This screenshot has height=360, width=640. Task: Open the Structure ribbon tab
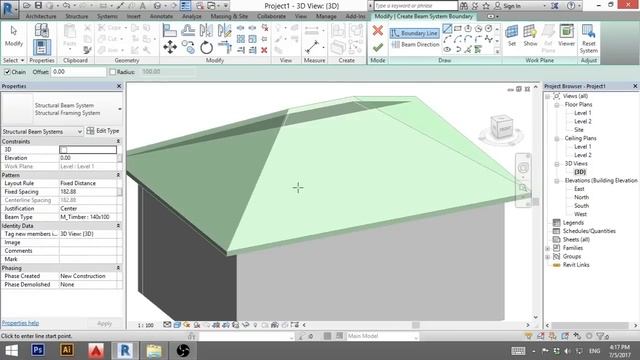[77, 16]
